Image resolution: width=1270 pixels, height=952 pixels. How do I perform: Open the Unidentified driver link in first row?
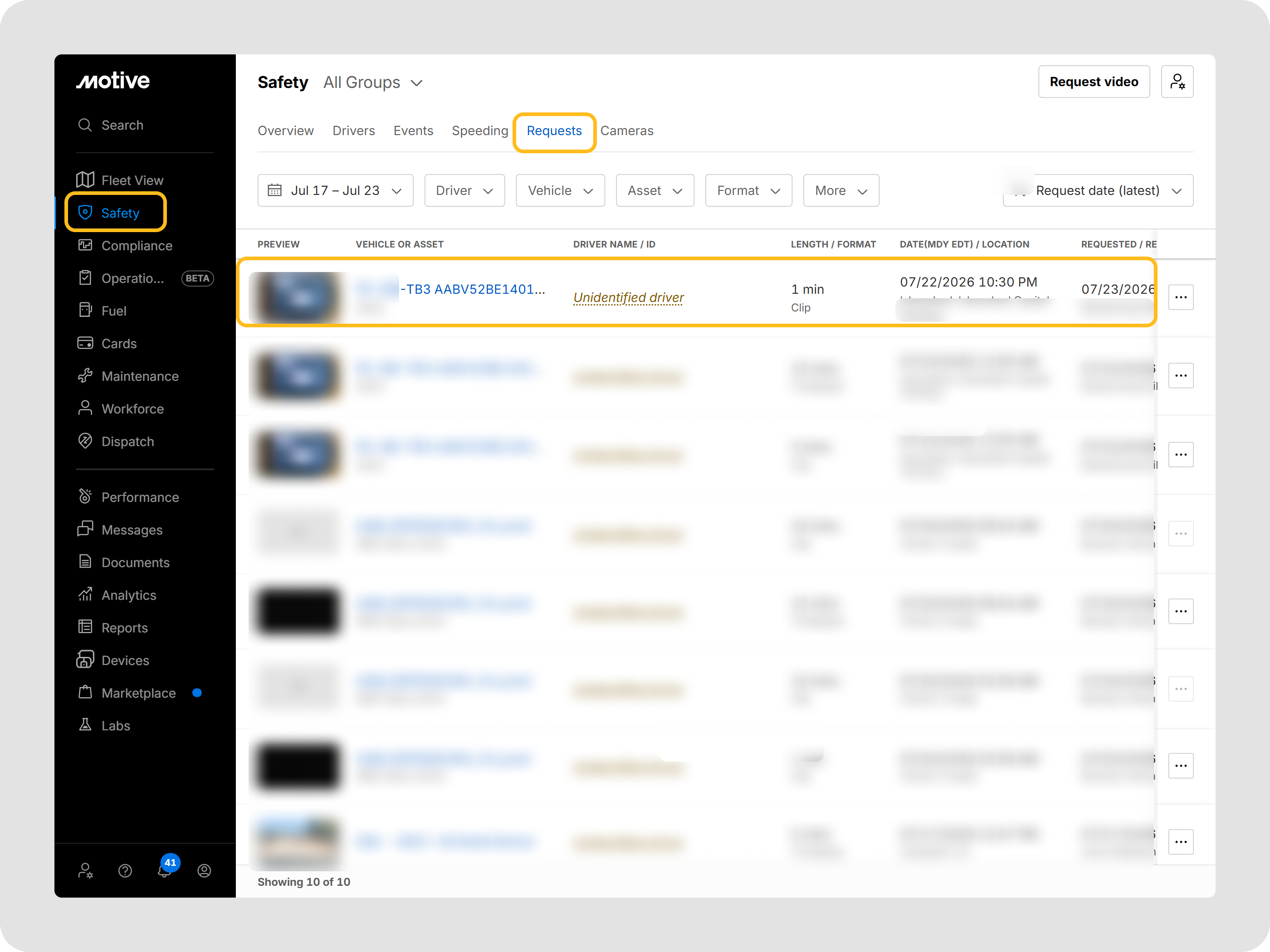pyautogui.click(x=628, y=297)
